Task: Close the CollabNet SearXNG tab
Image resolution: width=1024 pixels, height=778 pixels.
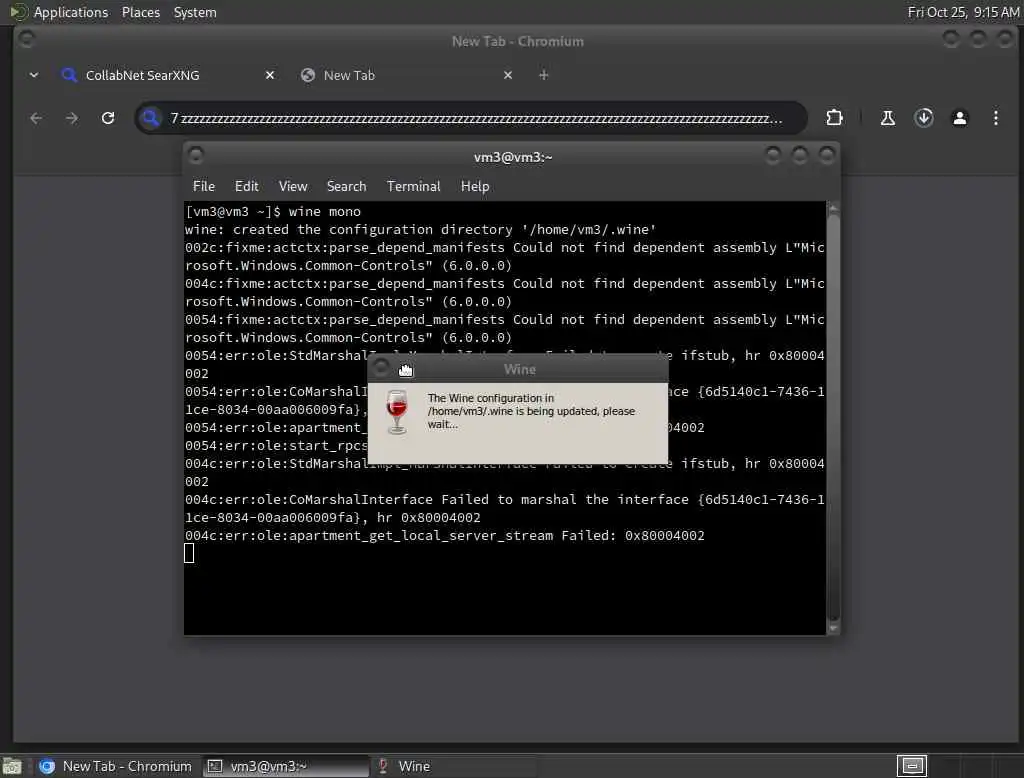Action: click(270, 75)
